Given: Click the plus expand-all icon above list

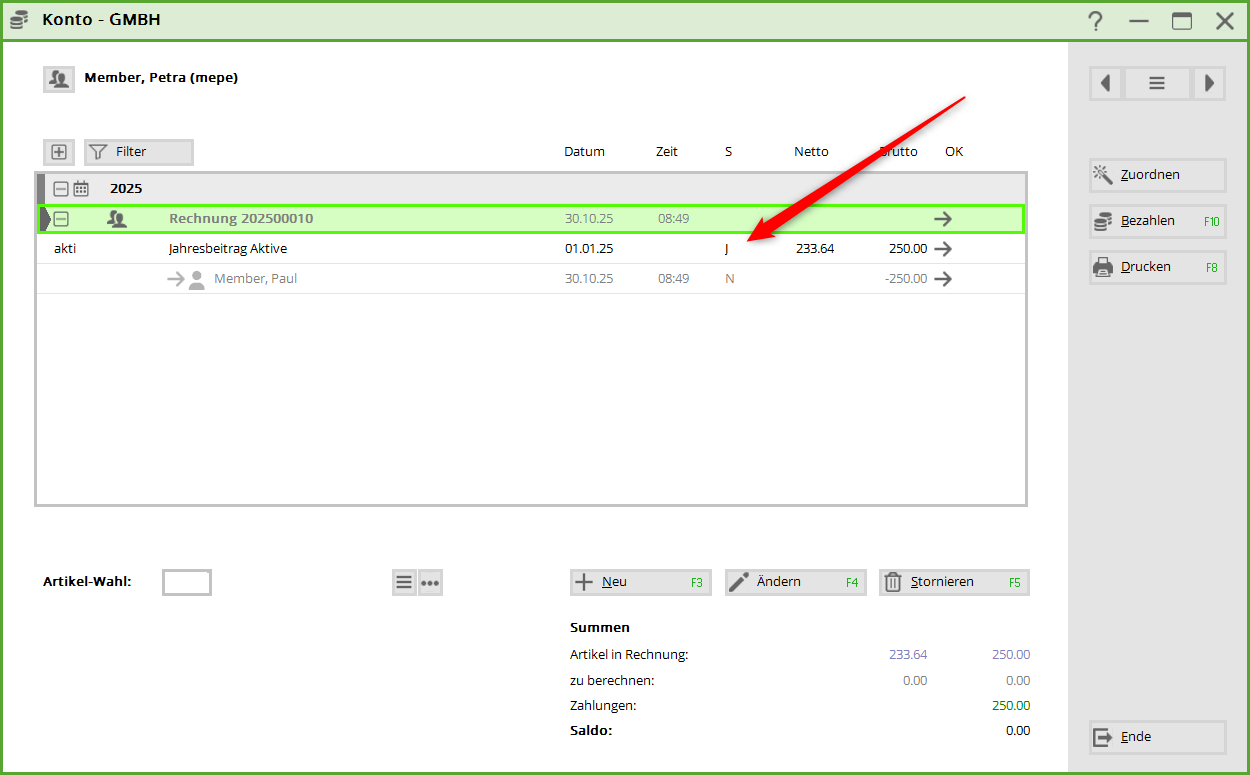Looking at the screenshot, I should [59, 152].
